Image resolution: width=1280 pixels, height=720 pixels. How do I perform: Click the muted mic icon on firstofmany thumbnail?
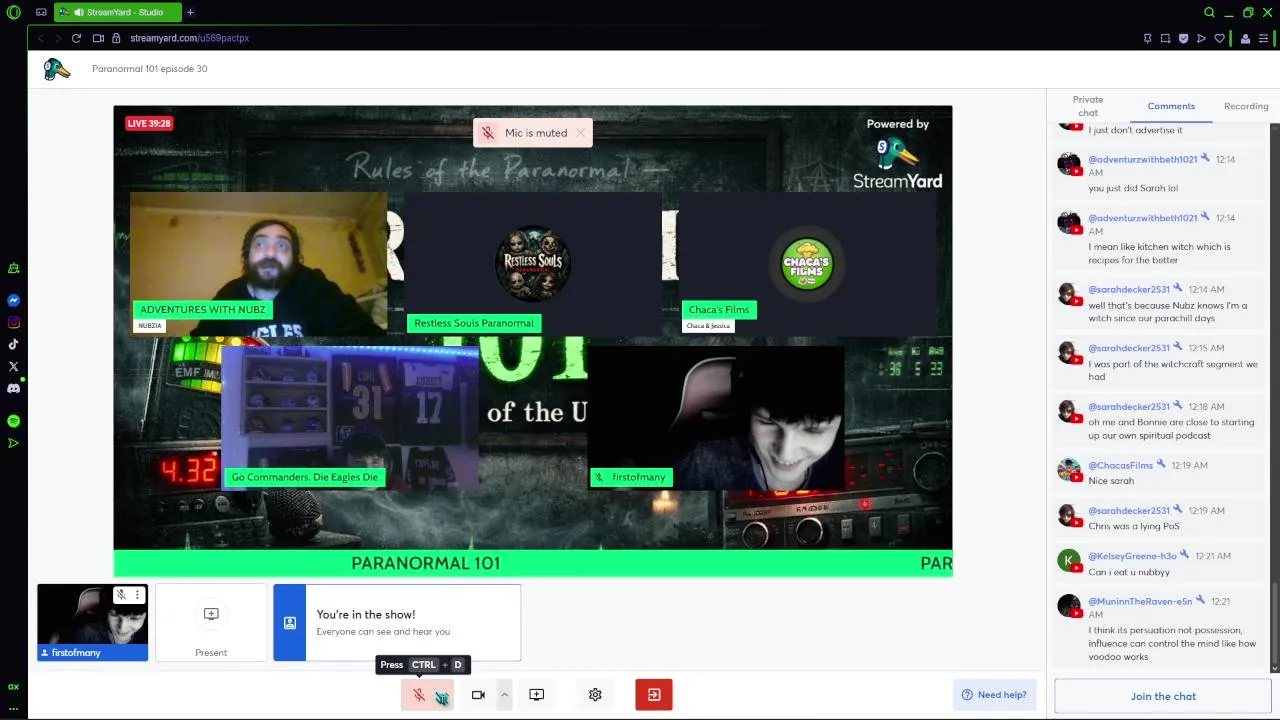[x=122, y=595]
